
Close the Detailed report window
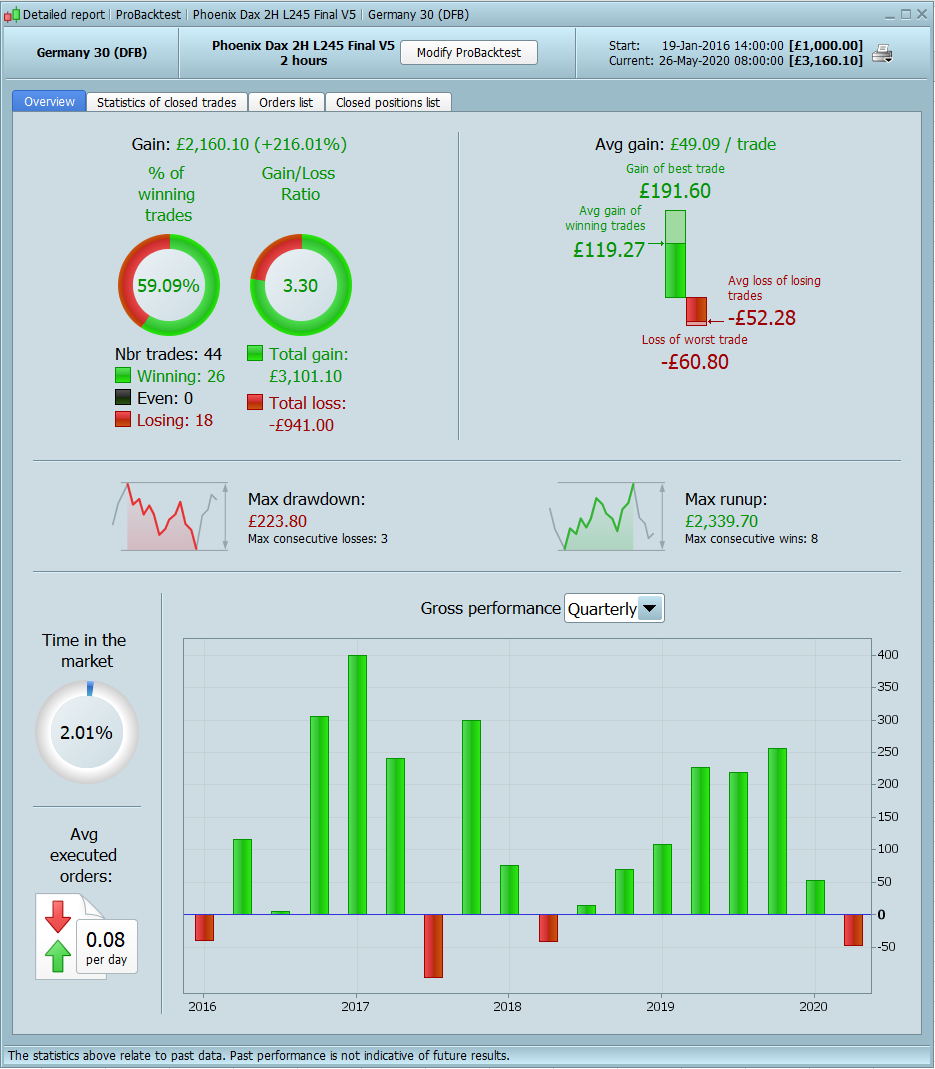(x=921, y=14)
